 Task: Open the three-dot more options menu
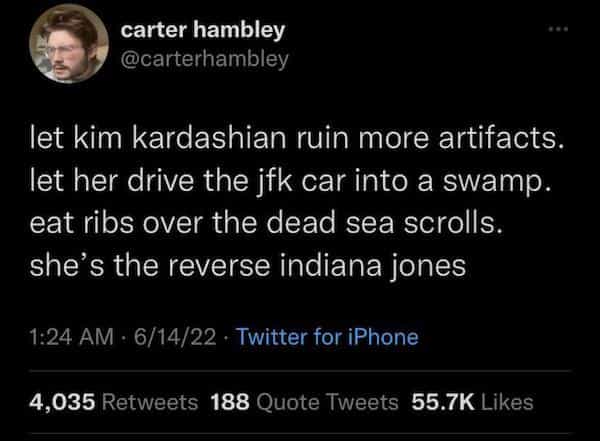[x=563, y=32]
